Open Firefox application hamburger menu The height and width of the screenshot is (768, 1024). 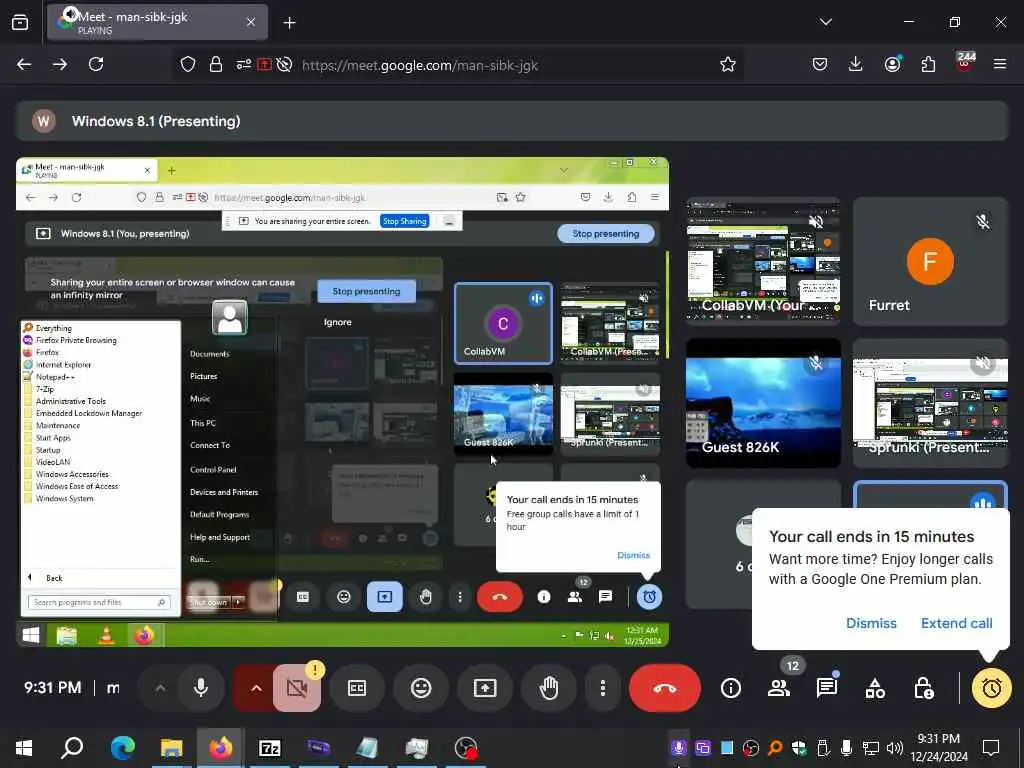coord(1000,64)
